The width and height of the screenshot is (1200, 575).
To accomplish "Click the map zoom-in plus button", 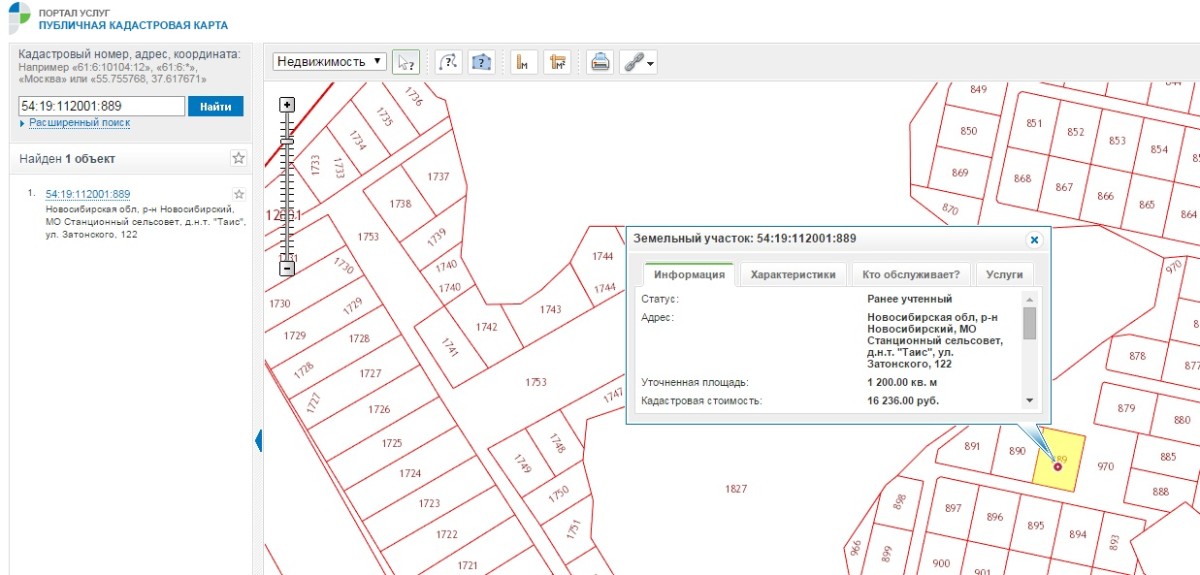I will [x=287, y=105].
